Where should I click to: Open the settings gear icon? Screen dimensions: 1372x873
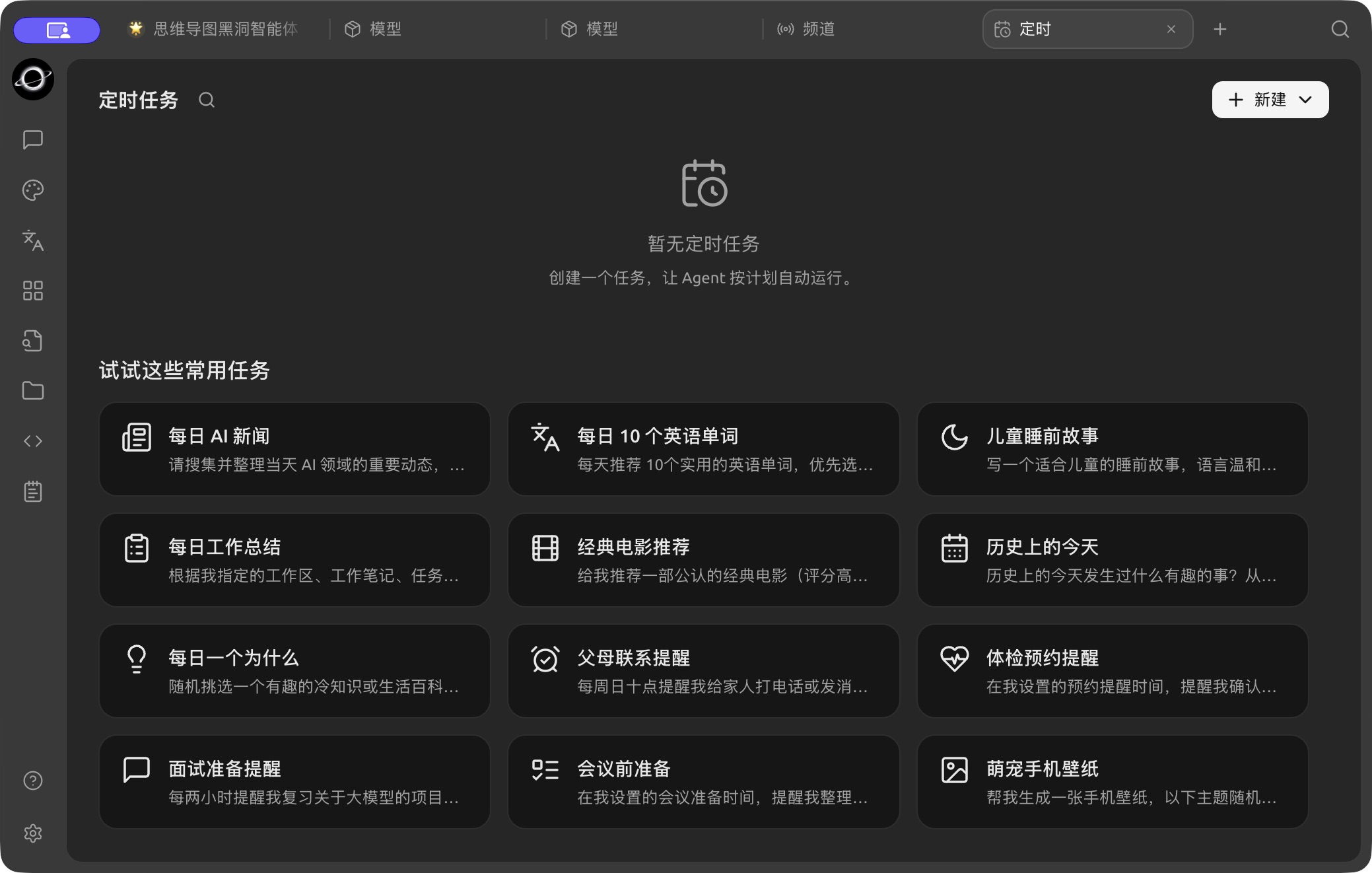(33, 833)
